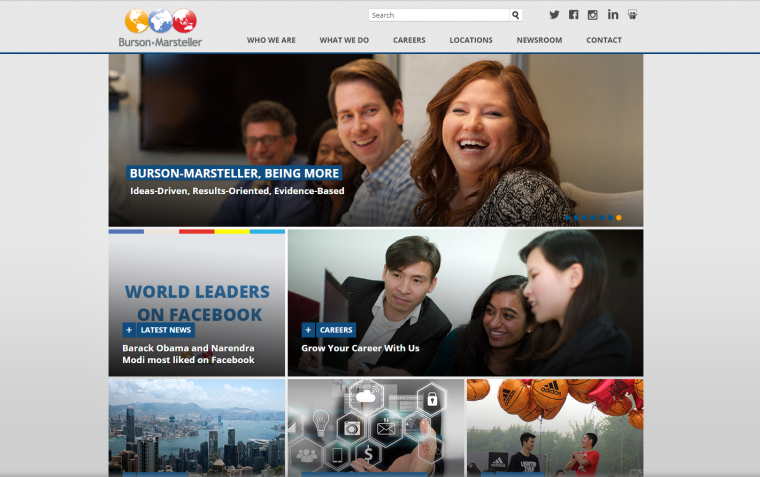Viewport: 760px width, 477px height.
Task: Click the blue Careers tile label
Action: click(x=336, y=330)
